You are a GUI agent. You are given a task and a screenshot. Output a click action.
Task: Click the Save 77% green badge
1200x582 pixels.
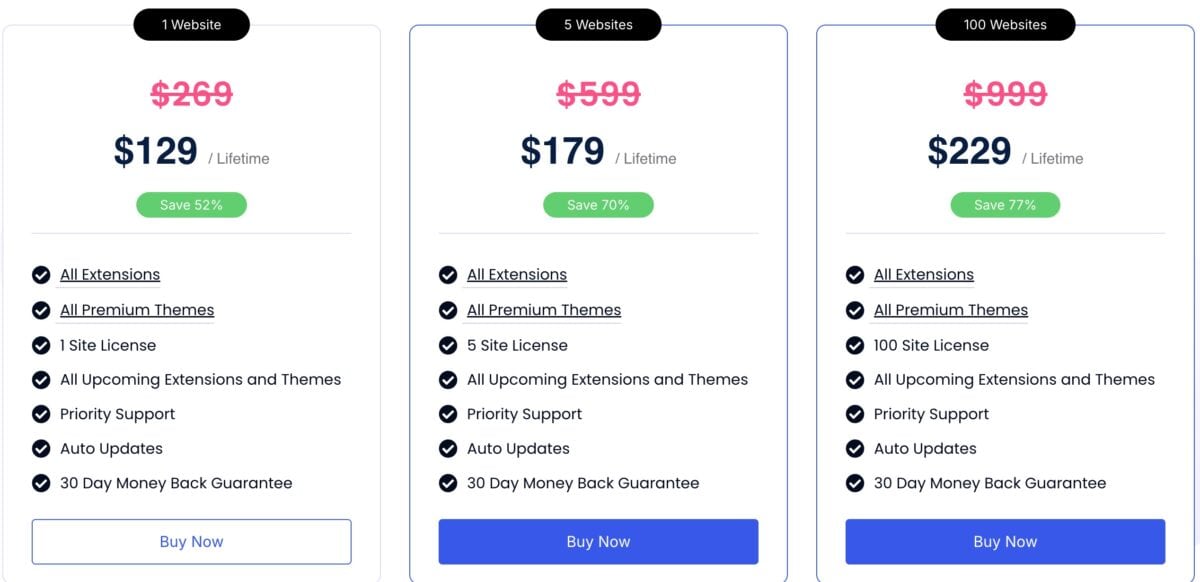pyautogui.click(x=1005, y=205)
